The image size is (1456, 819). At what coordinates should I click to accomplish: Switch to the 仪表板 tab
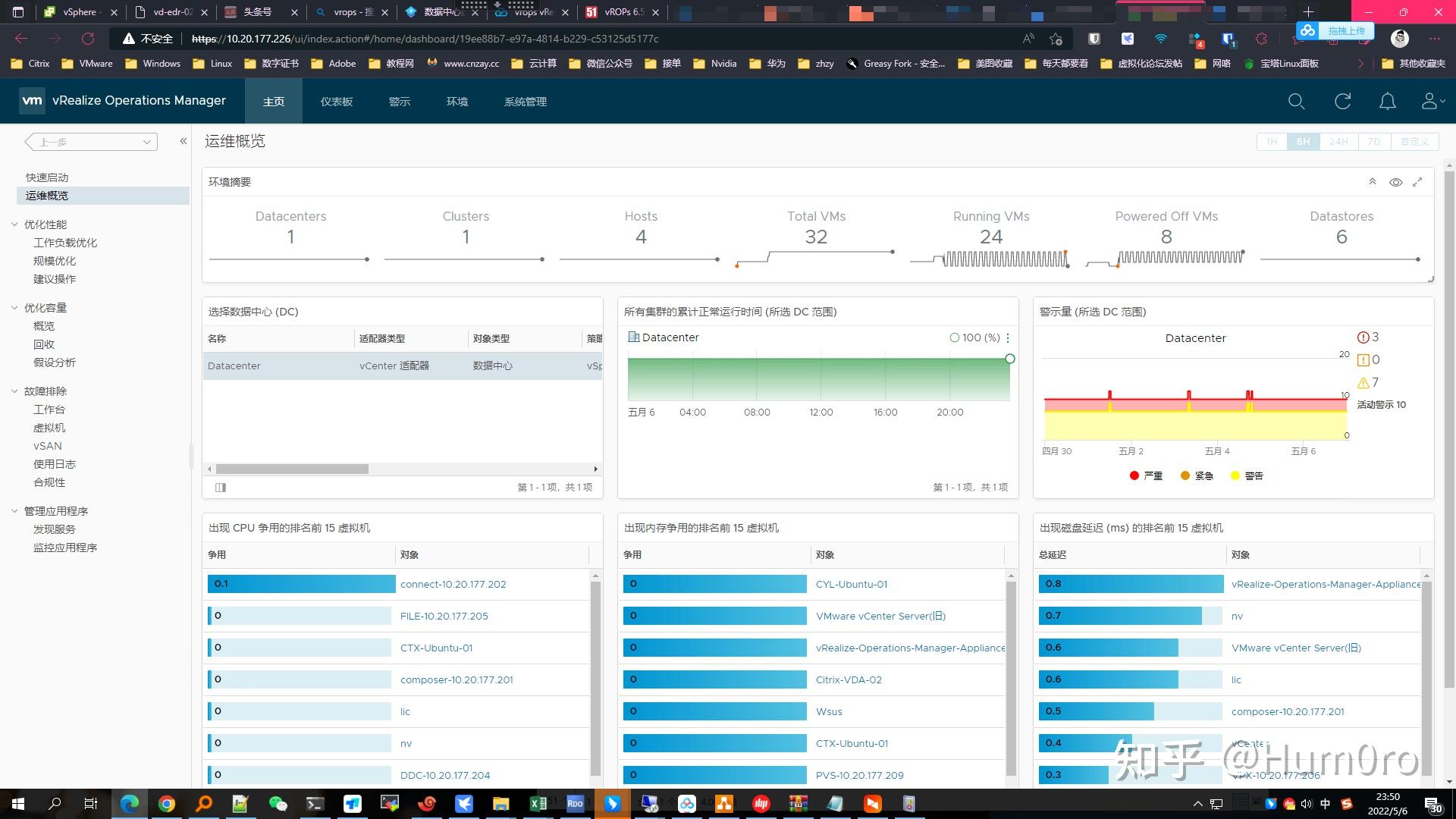click(337, 101)
